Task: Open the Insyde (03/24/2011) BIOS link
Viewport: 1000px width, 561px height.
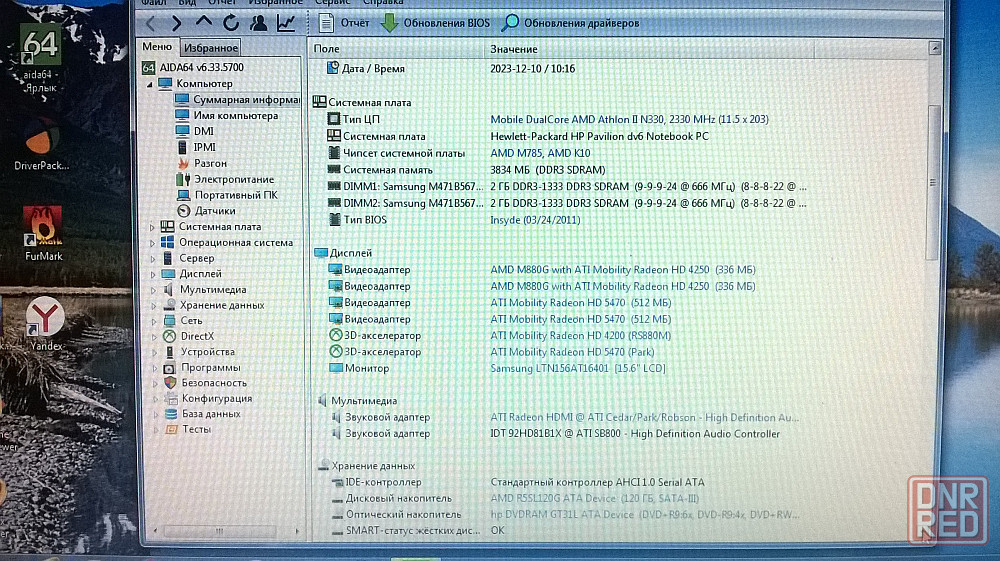Action: pos(535,220)
